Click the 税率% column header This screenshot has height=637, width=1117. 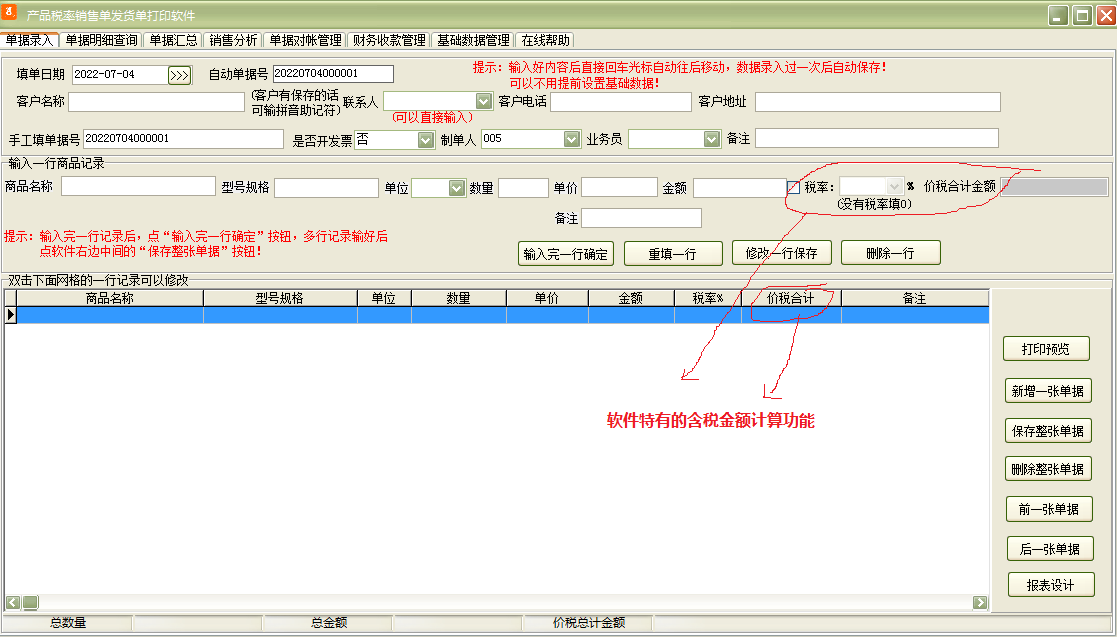pyautogui.click(x=708, y=299)
